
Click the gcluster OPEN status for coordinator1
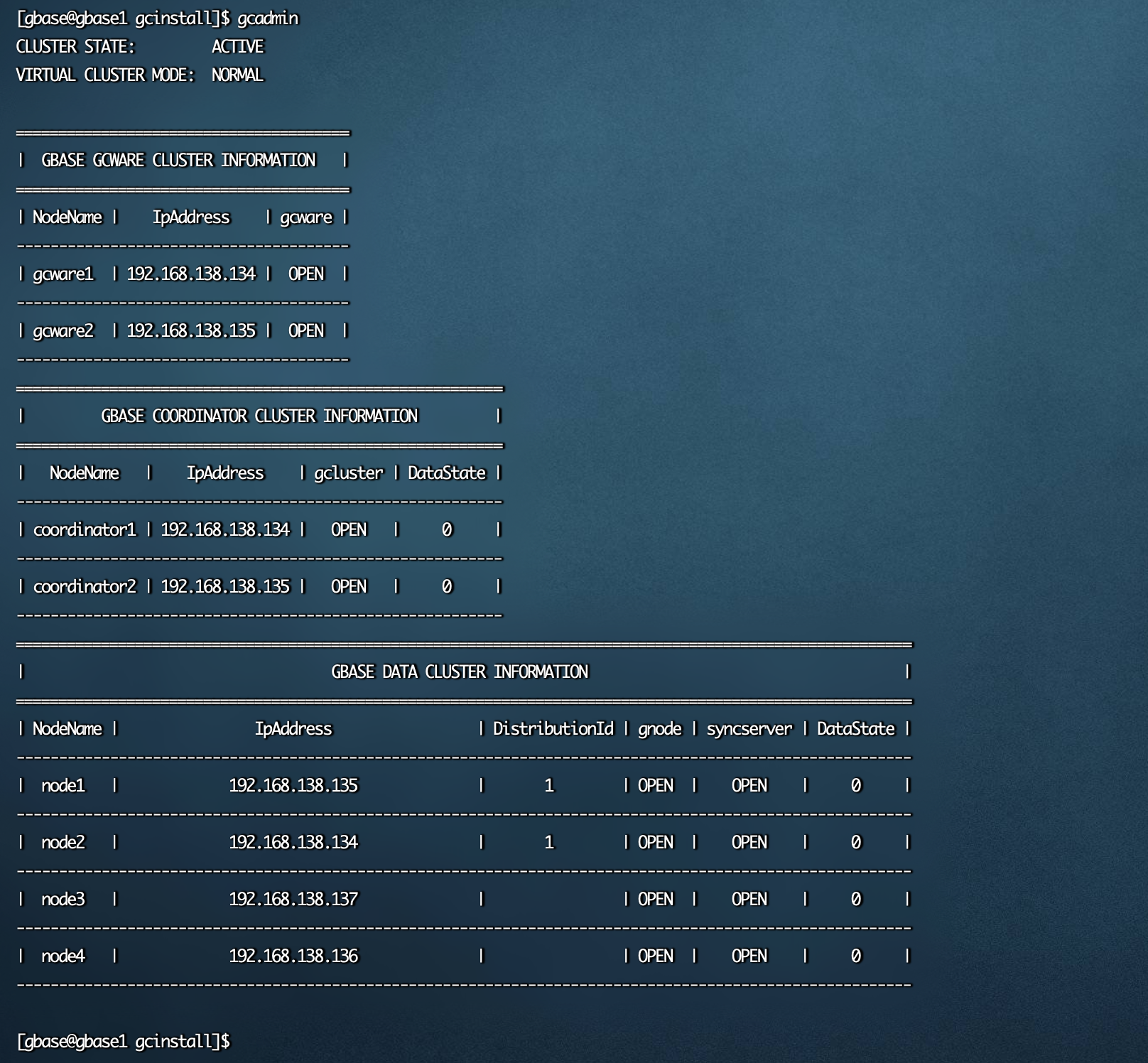[x=349, y=530]
